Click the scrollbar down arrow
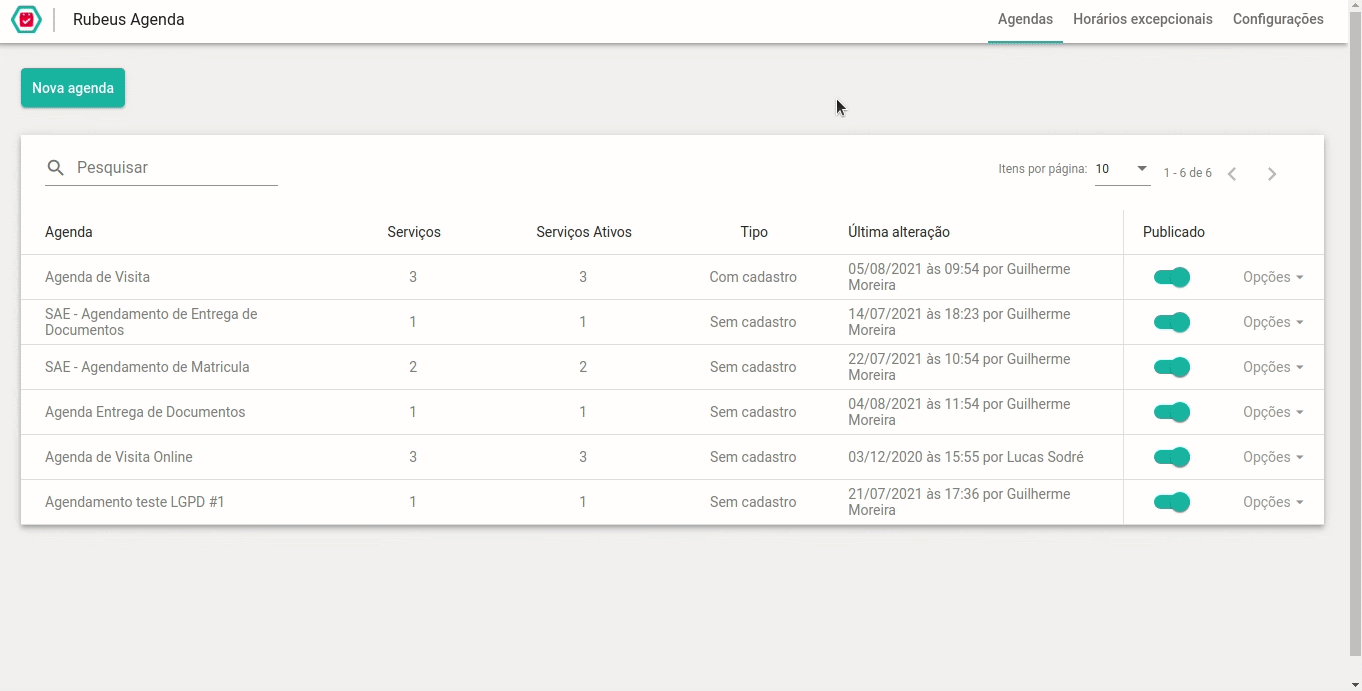The image size is (1362, 691). tap(1355, 684)
